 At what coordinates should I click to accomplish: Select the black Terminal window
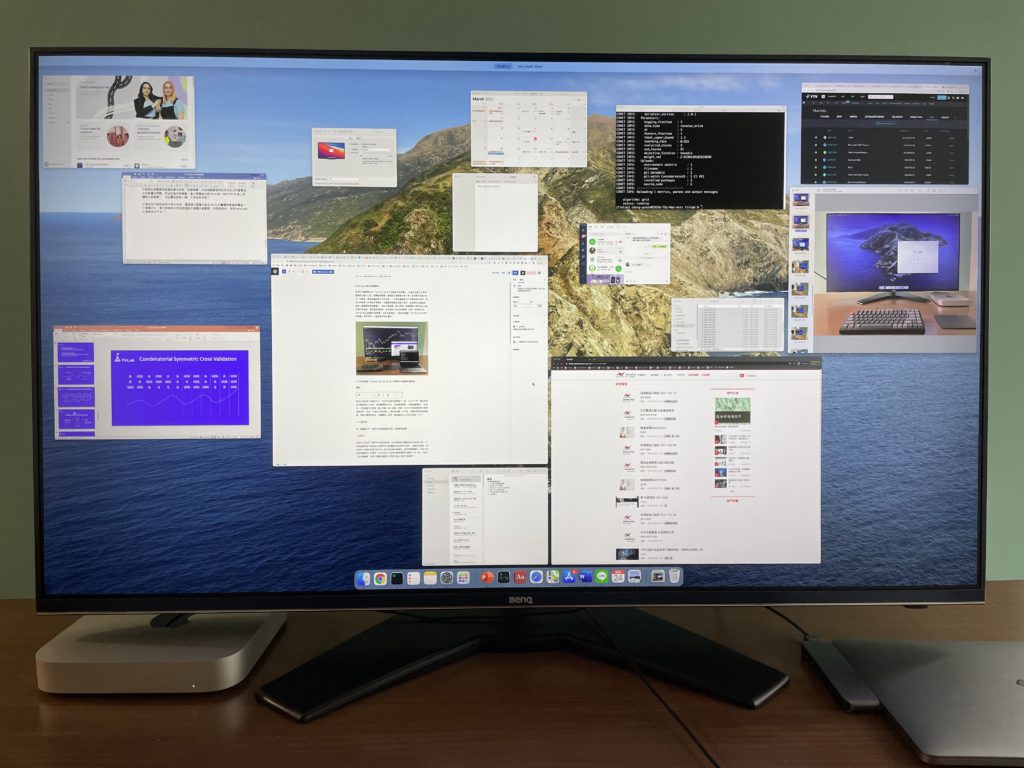click(700, 159)
